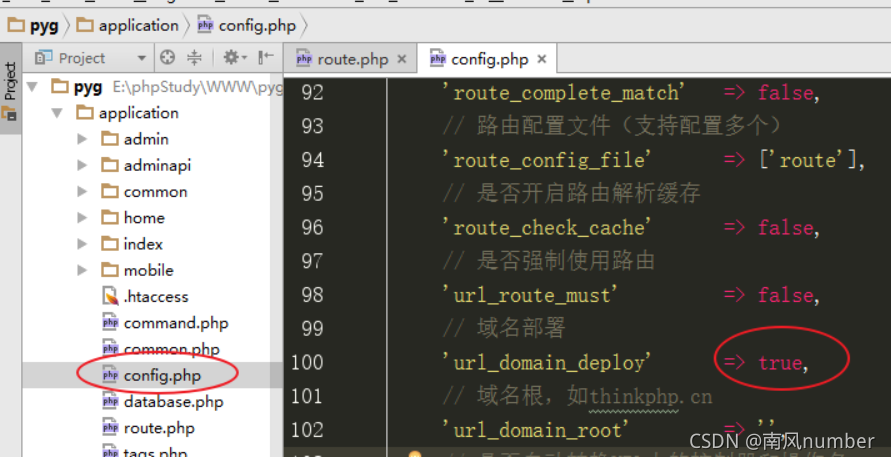This screenshot has height=460, width=891.
Task: Open the Project panel settings gear
Action: point(234,57)
